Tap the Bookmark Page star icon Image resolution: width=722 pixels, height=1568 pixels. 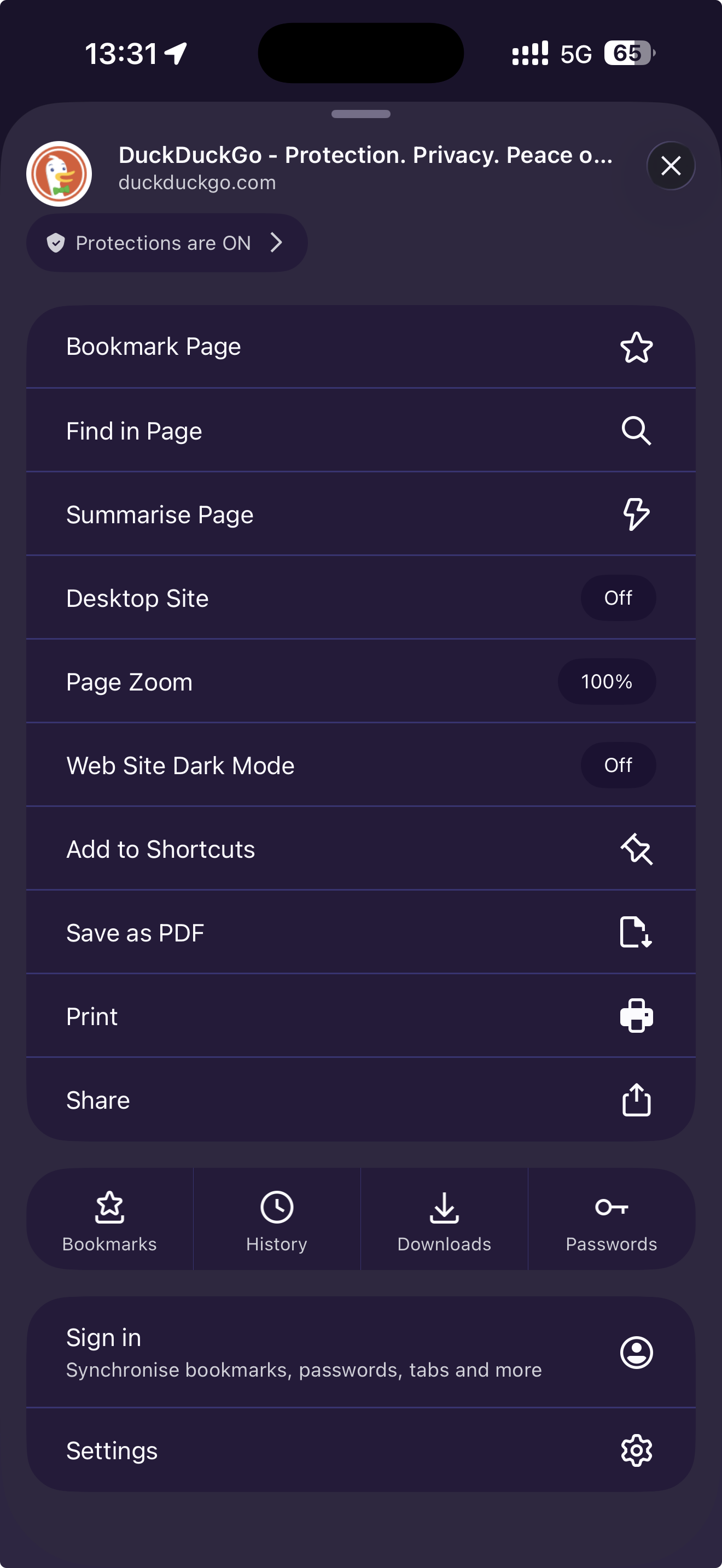pos(636,347)
